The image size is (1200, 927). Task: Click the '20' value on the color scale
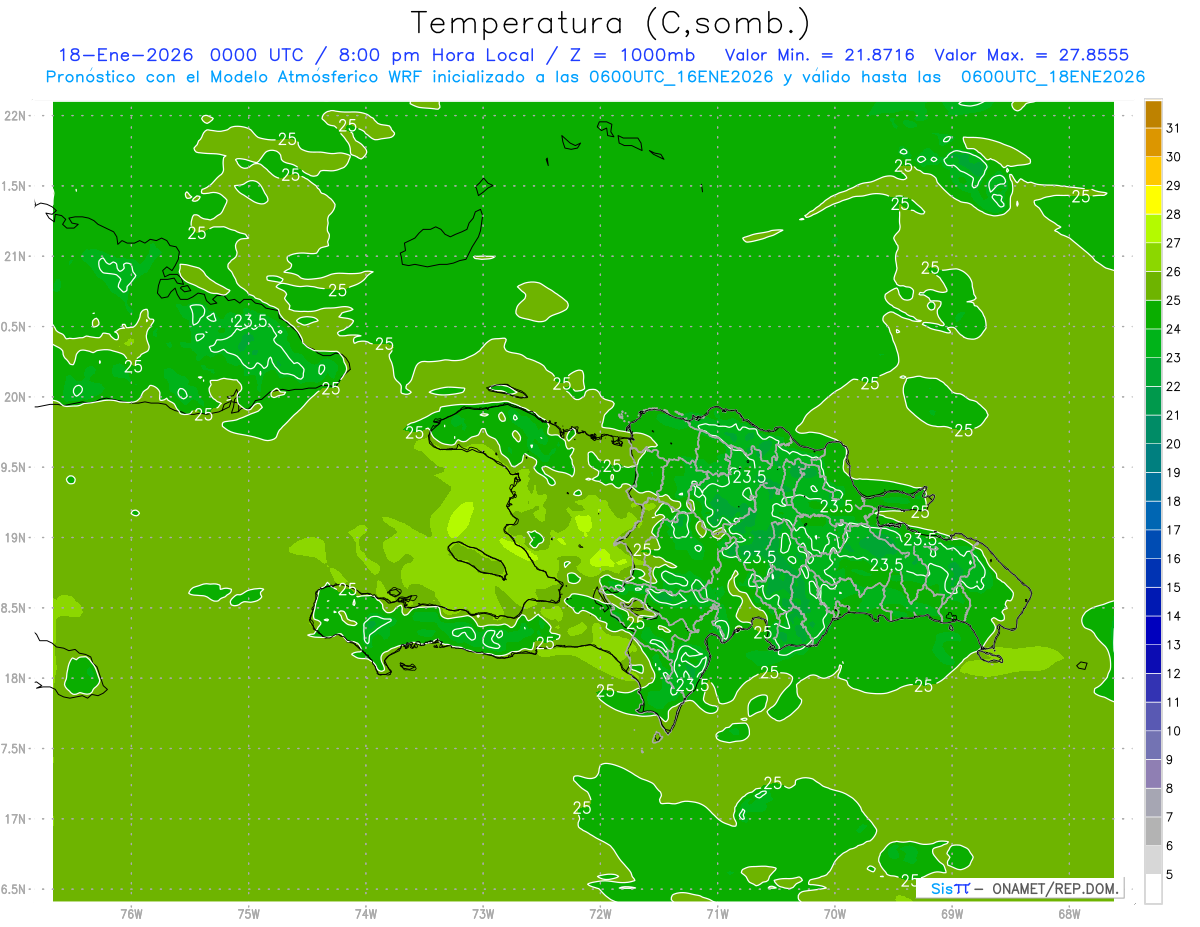1174,444
